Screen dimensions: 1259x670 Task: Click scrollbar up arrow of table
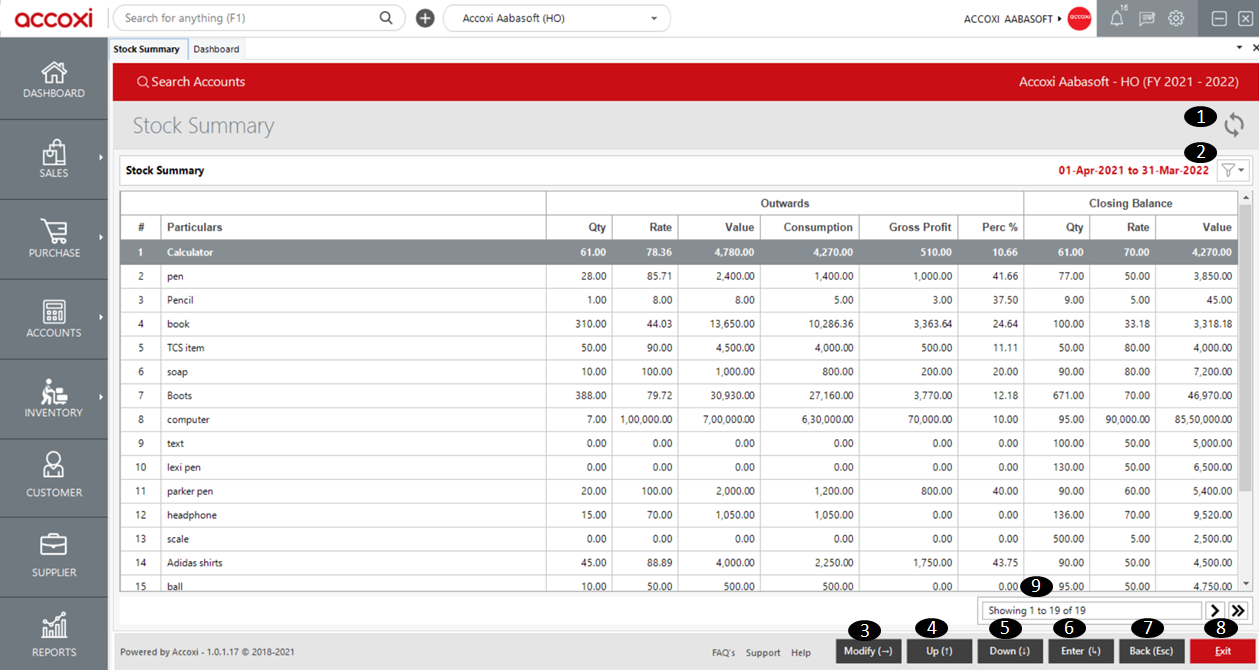pyautogui.click(x=1245, y=197)
